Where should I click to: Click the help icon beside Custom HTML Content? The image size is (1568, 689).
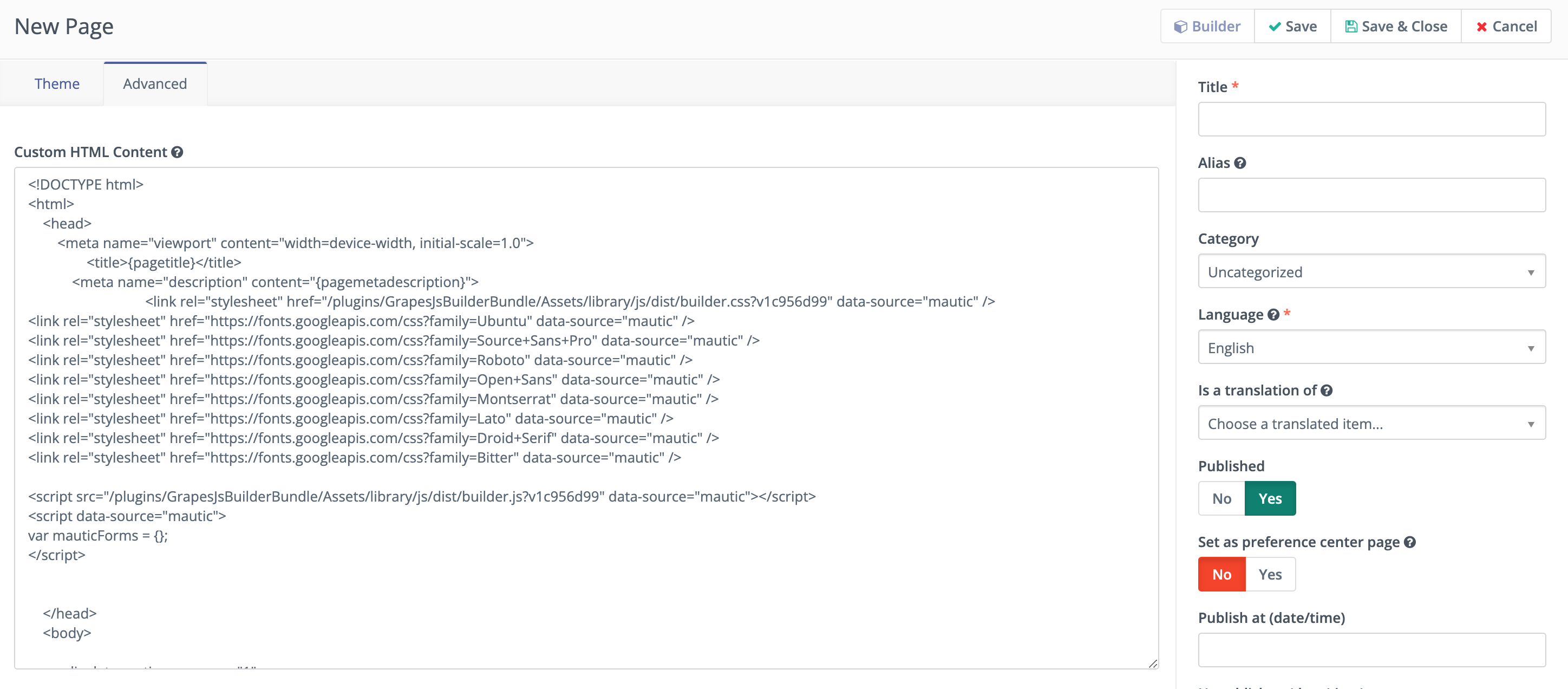click(177, 152)
